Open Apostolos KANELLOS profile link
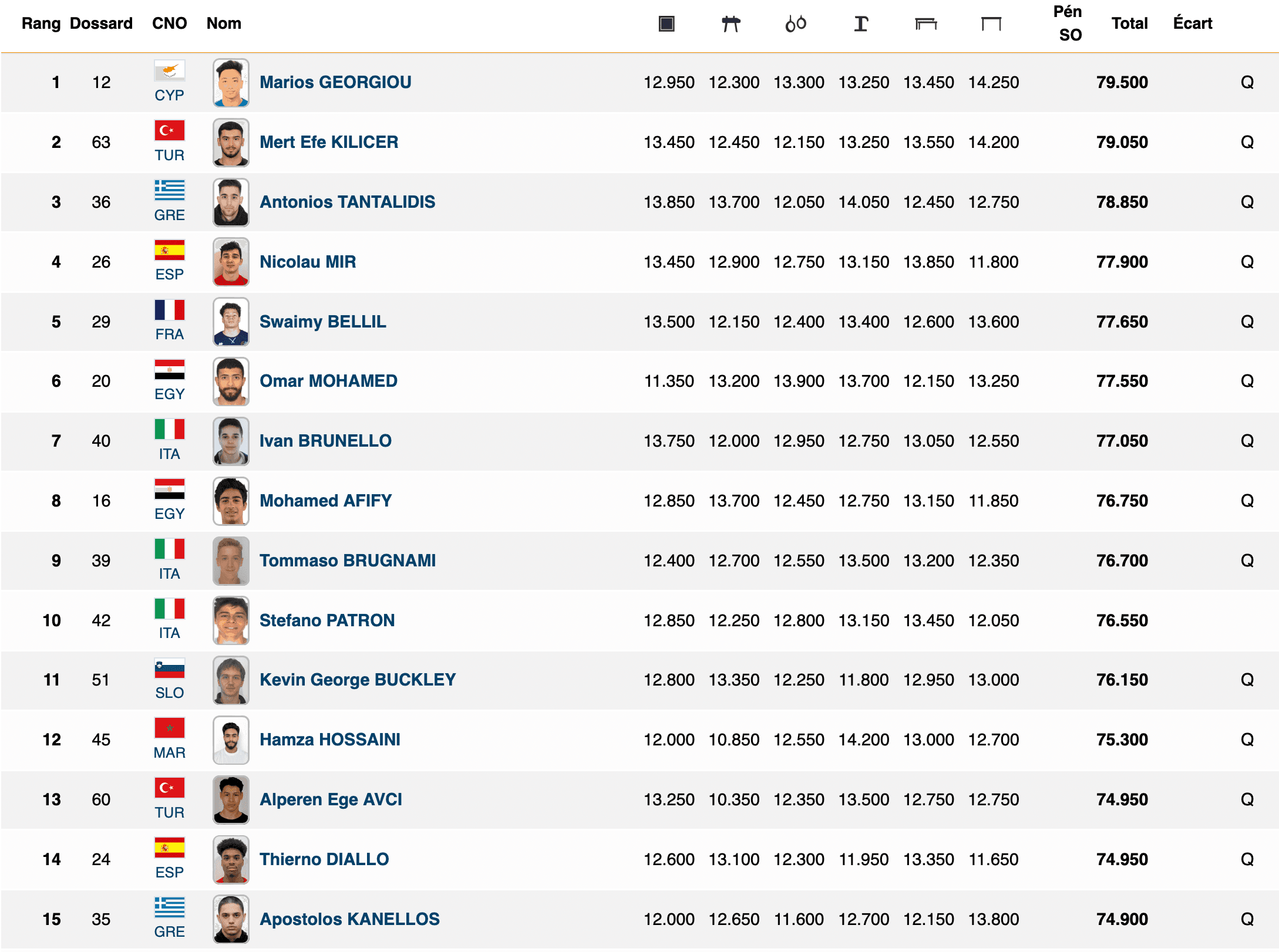 [x=349, y=919]
